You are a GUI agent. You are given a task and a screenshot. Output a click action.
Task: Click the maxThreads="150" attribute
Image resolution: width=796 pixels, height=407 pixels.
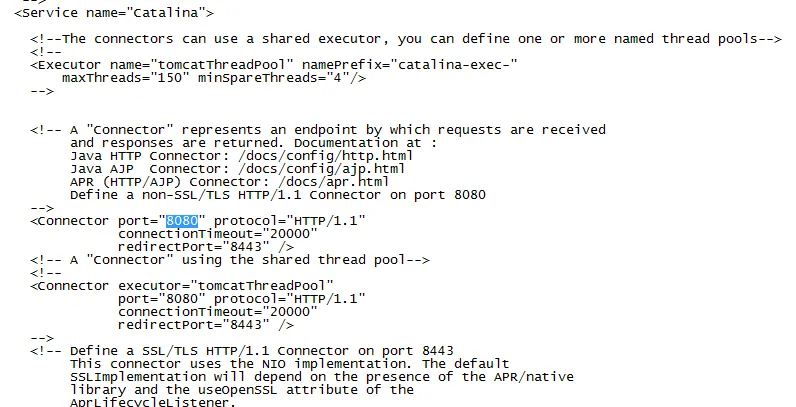122,78
